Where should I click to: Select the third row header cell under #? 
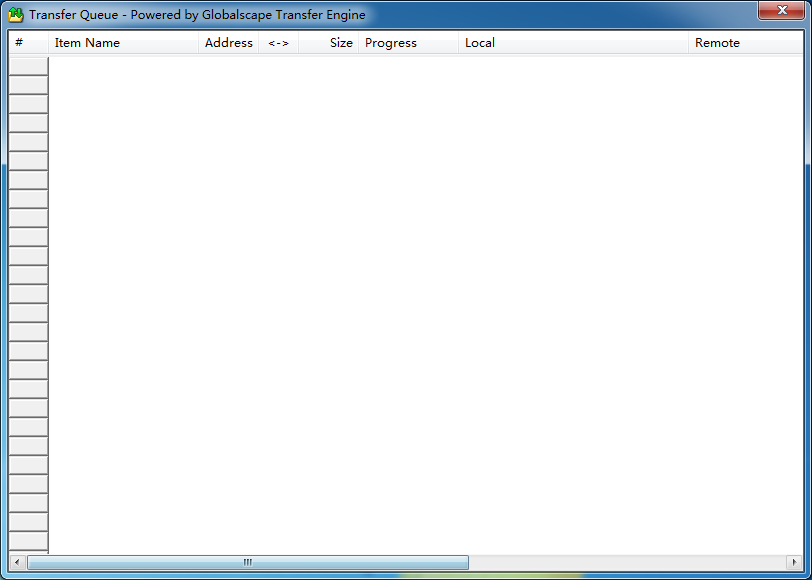coord(28,104)
